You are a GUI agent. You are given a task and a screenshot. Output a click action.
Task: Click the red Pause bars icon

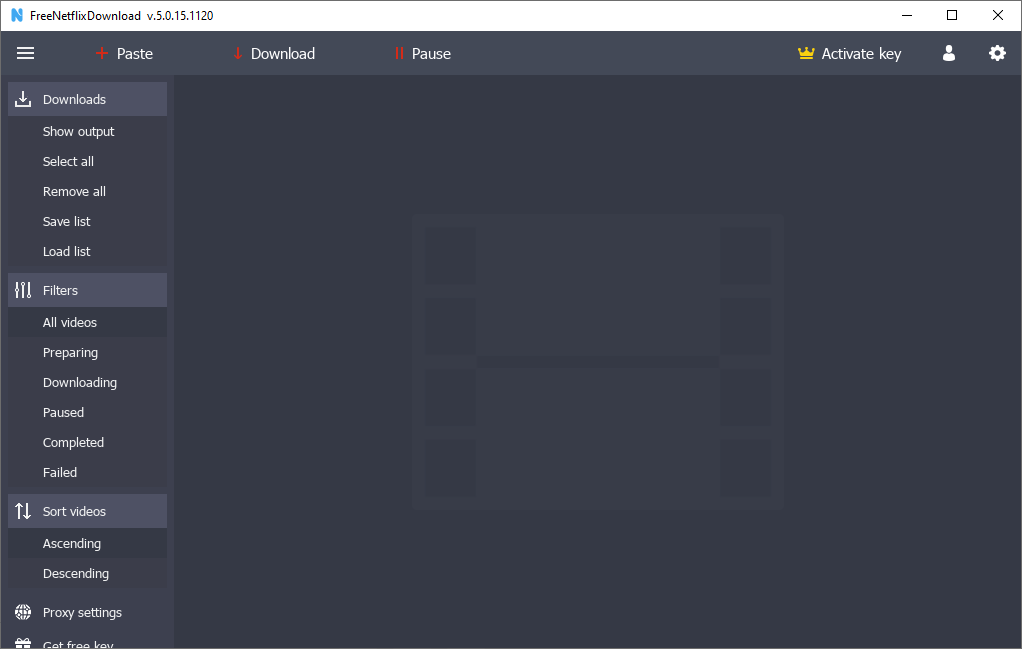click(x=399, y=53)
